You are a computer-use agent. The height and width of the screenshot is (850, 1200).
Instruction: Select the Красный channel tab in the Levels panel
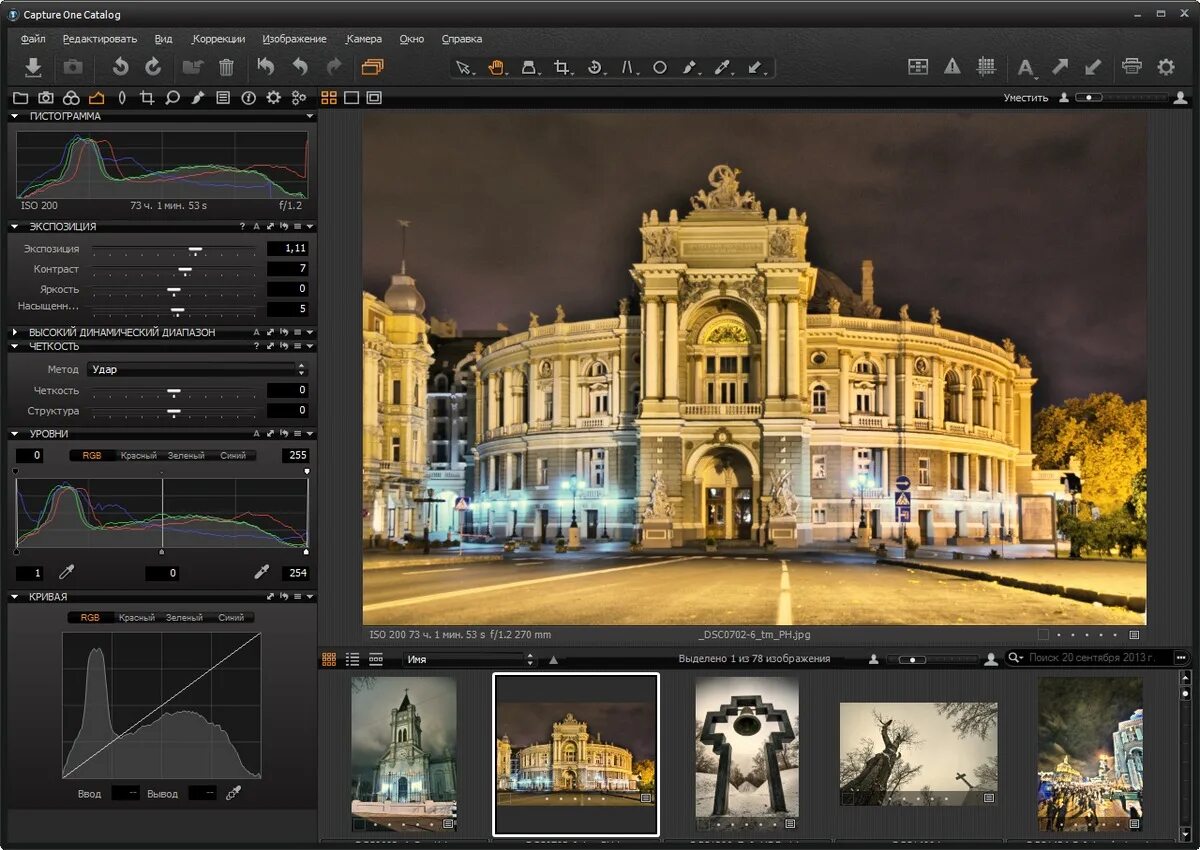click(x=138, y=455)
